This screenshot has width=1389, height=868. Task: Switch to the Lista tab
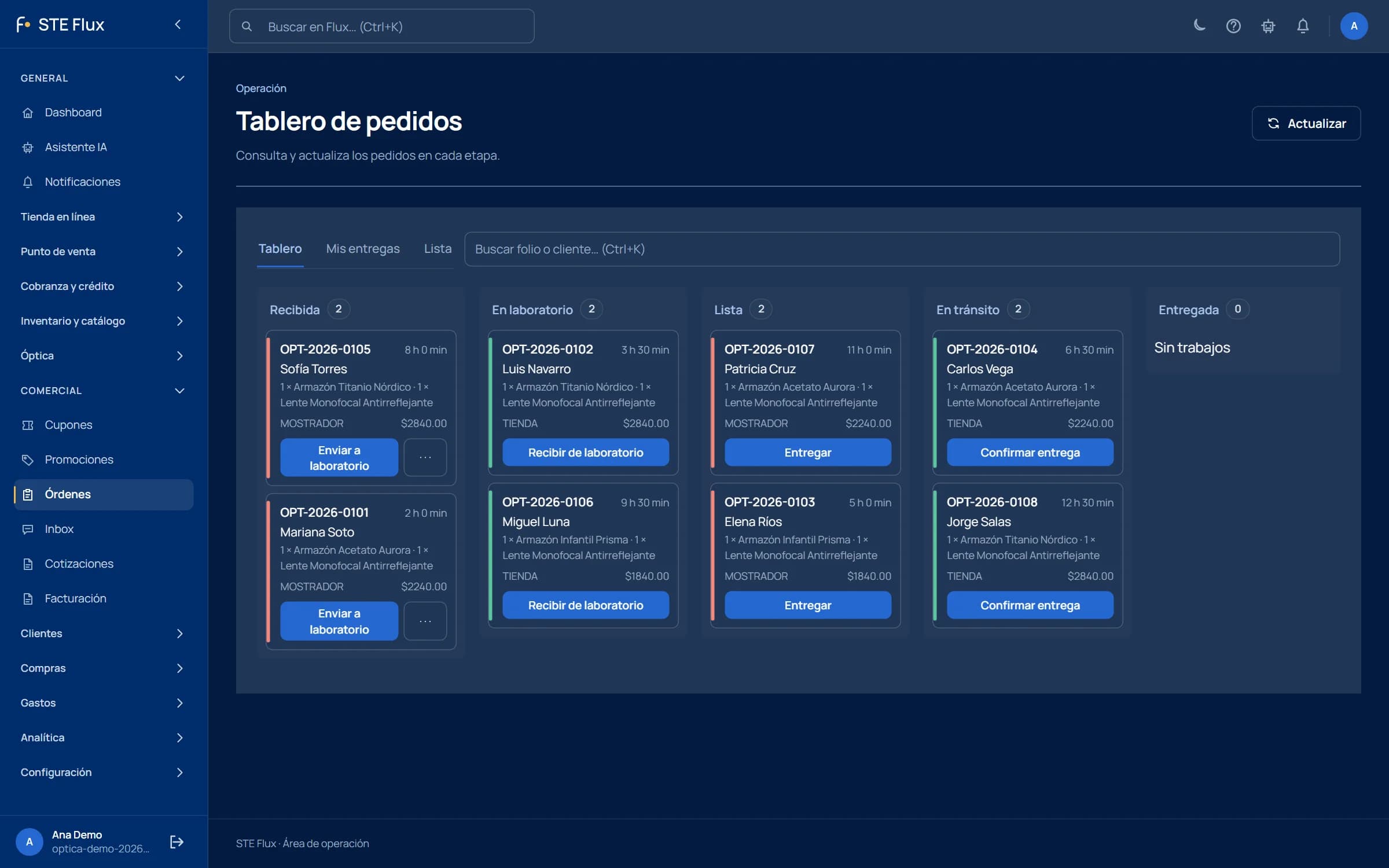438,249
